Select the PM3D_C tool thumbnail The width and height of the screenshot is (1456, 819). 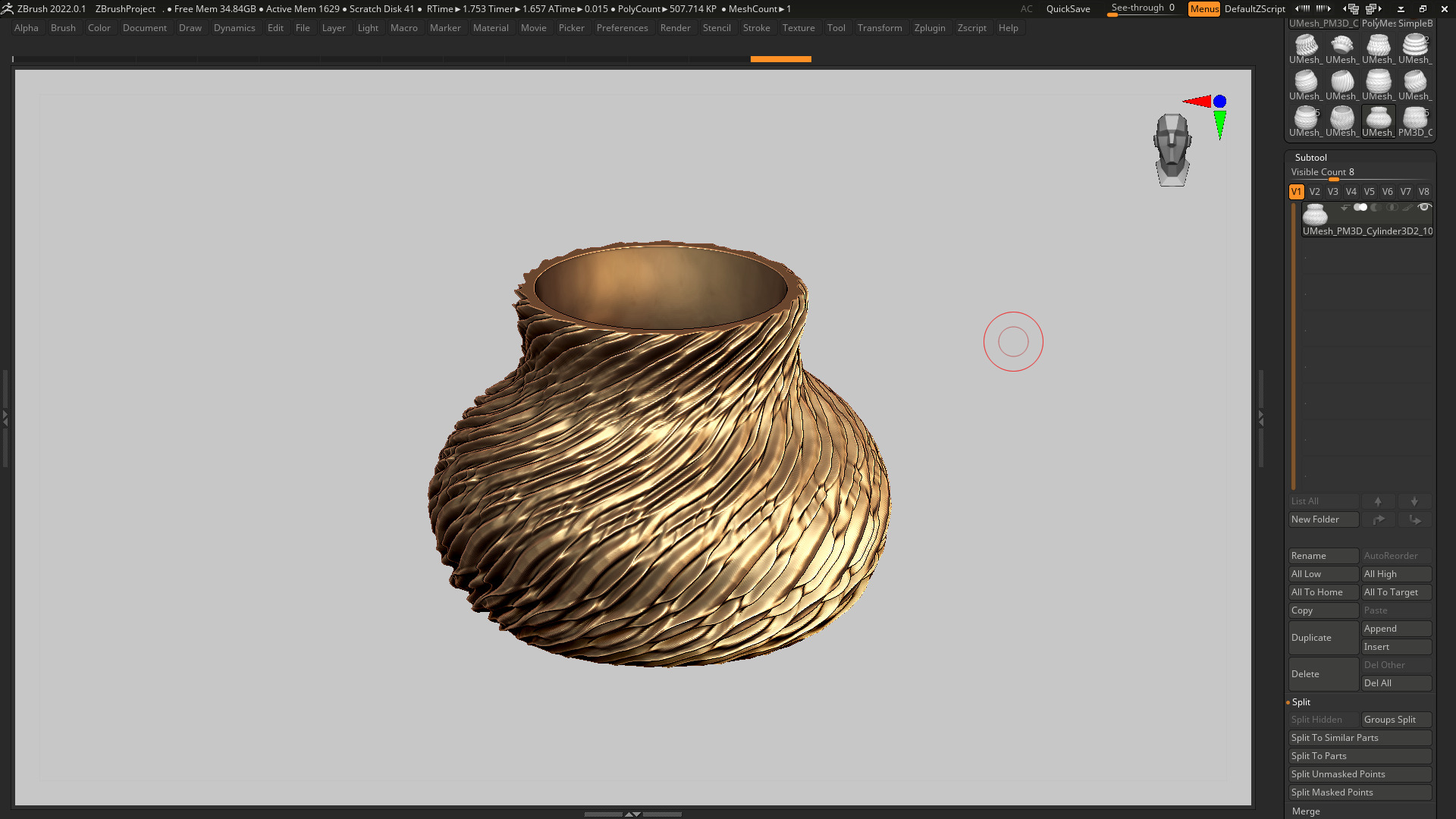[1415, 121]
